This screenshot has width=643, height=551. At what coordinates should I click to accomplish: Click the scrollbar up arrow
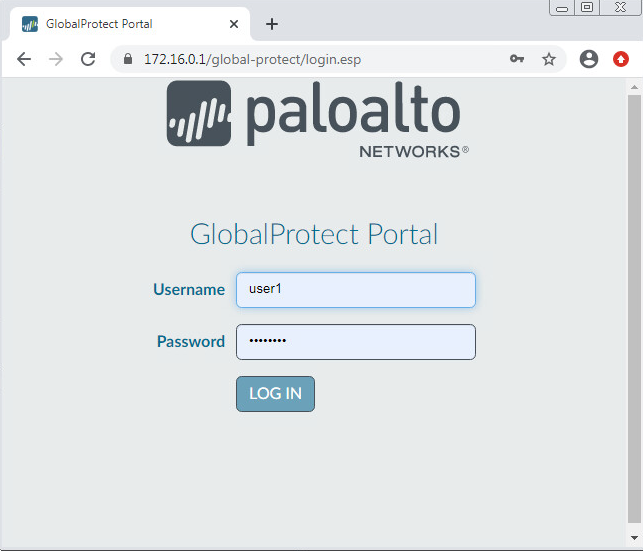(634, 87)
